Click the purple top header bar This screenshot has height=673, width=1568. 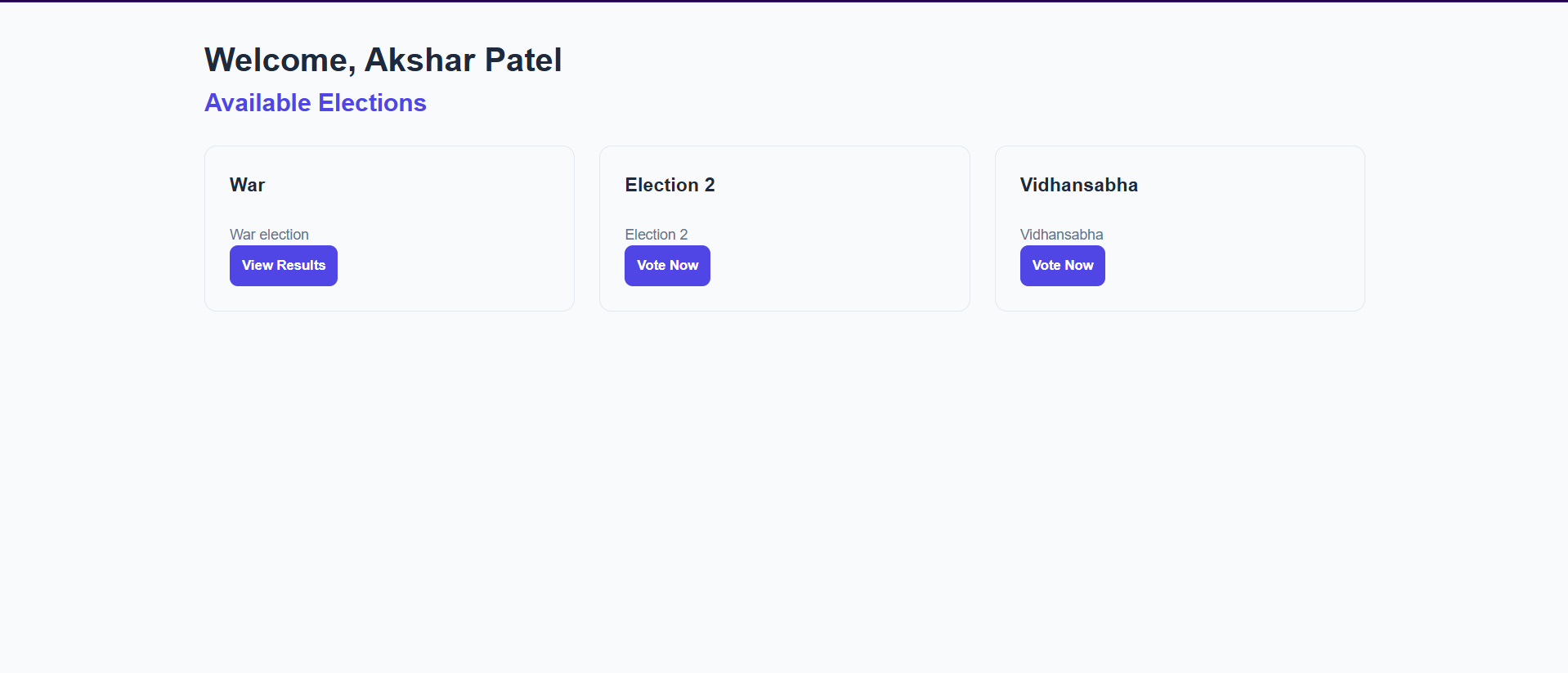click(784, 3)
